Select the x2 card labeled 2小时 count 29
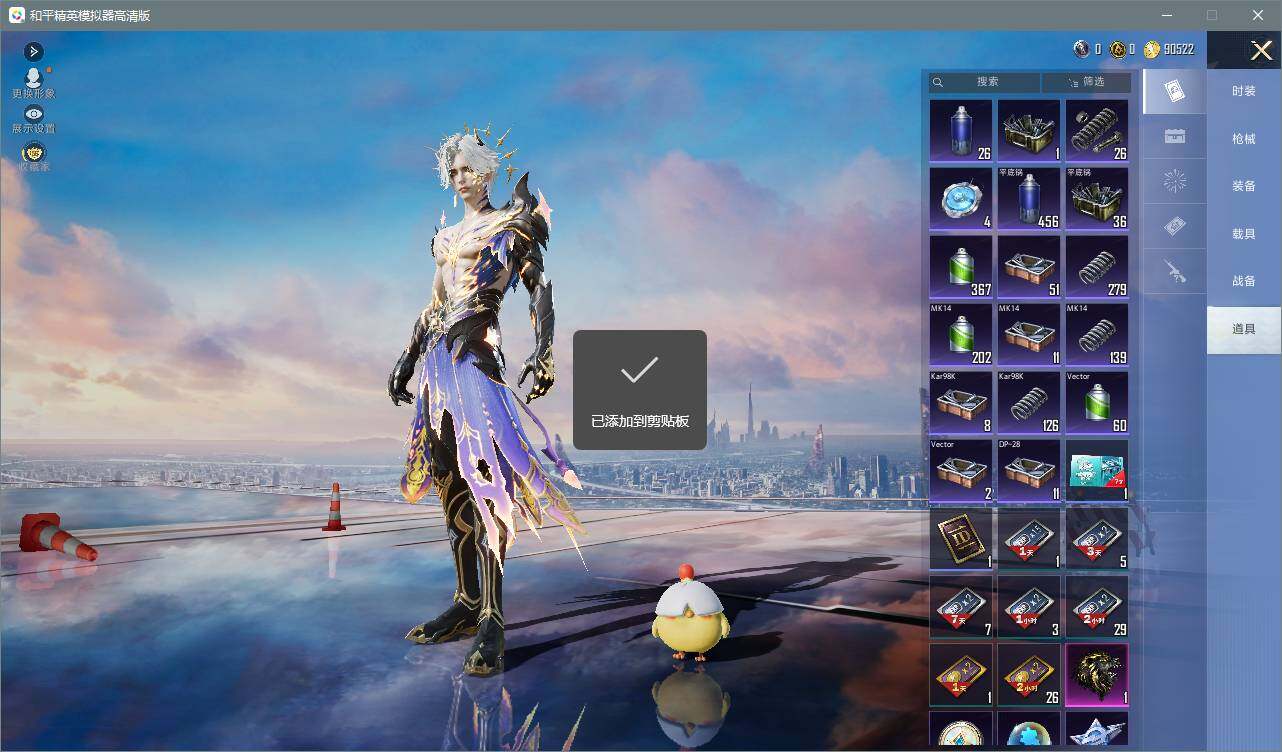 tap(1097, 606)
